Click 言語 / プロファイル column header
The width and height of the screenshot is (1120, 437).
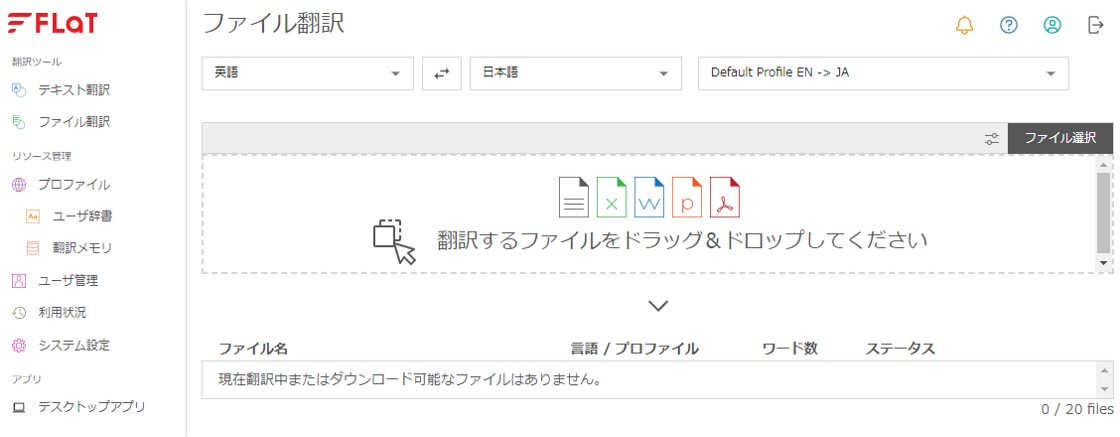[x=634, y=348]
